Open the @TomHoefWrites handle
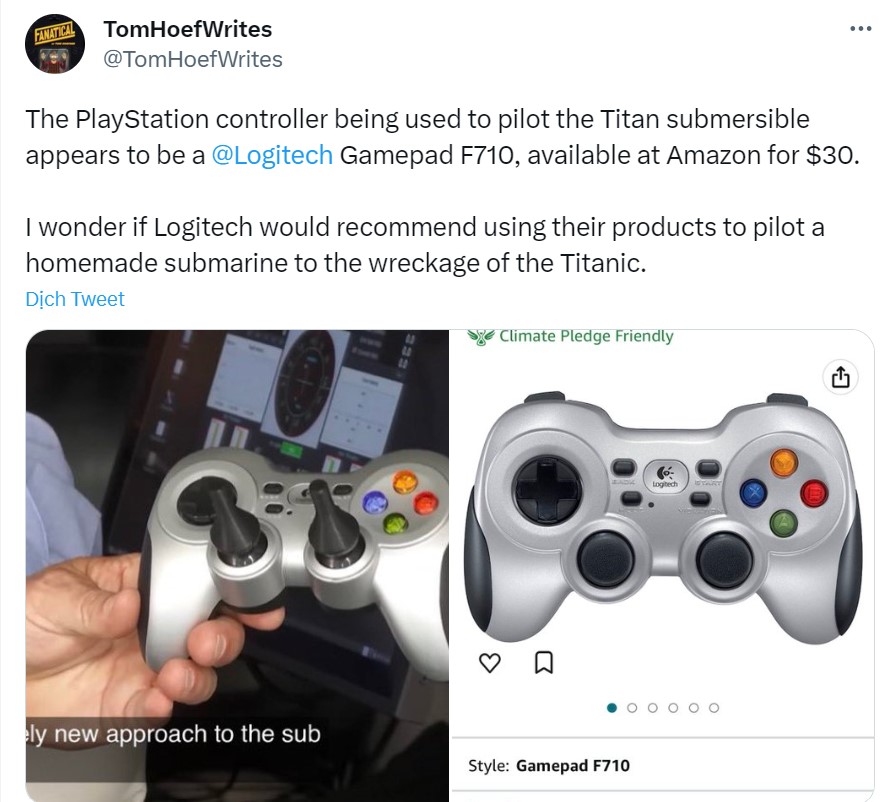The height and width of the screenshot is (802, 895). tap(192, 59)
